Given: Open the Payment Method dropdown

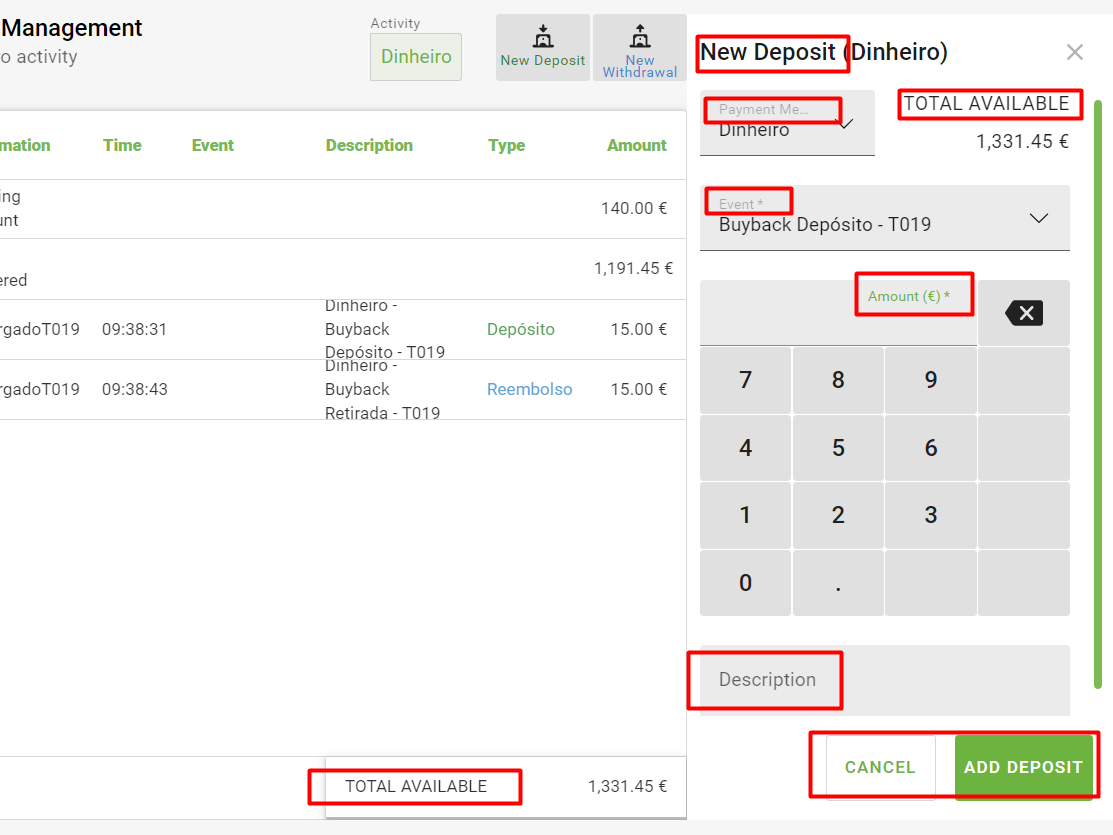Looking at the screenshot, I should 787,124.
